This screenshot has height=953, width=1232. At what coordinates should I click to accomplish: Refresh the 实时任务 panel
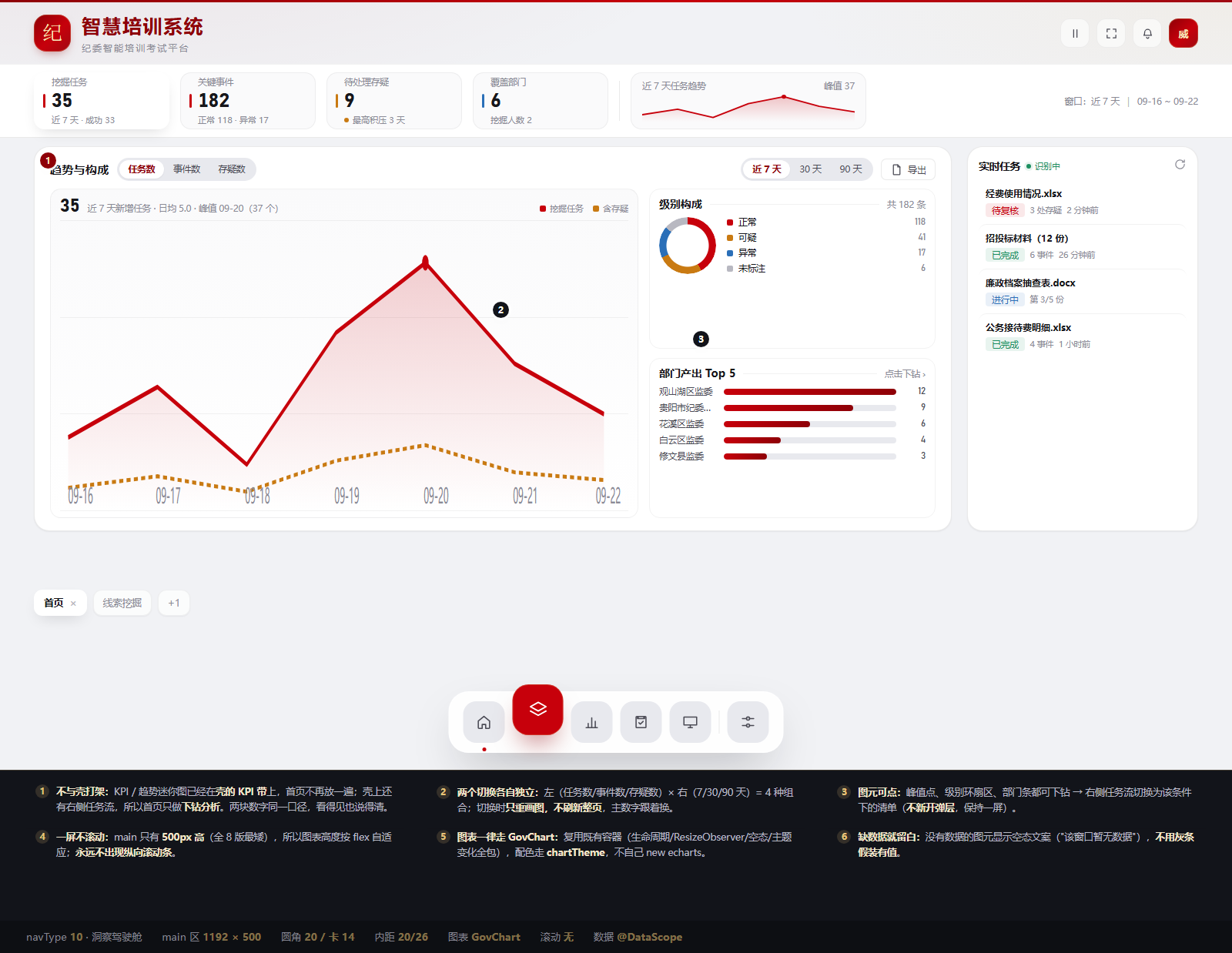pyautogui.click(x=1180, y=165)
